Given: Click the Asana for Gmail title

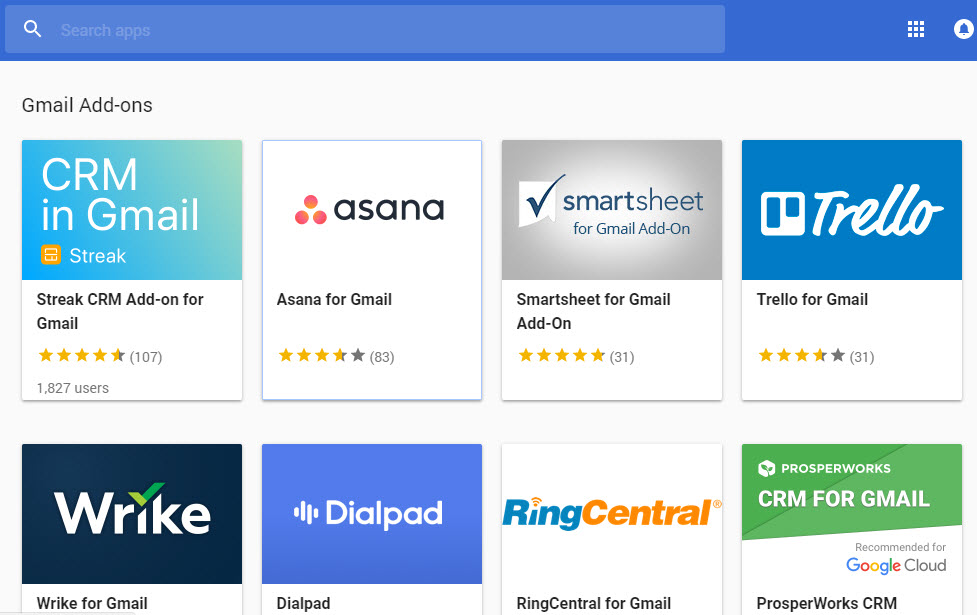Looking at the screenshot, I should pos(334,299).
